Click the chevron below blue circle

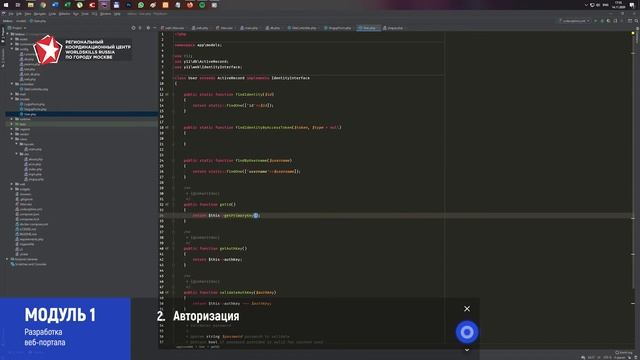point(467,350)
